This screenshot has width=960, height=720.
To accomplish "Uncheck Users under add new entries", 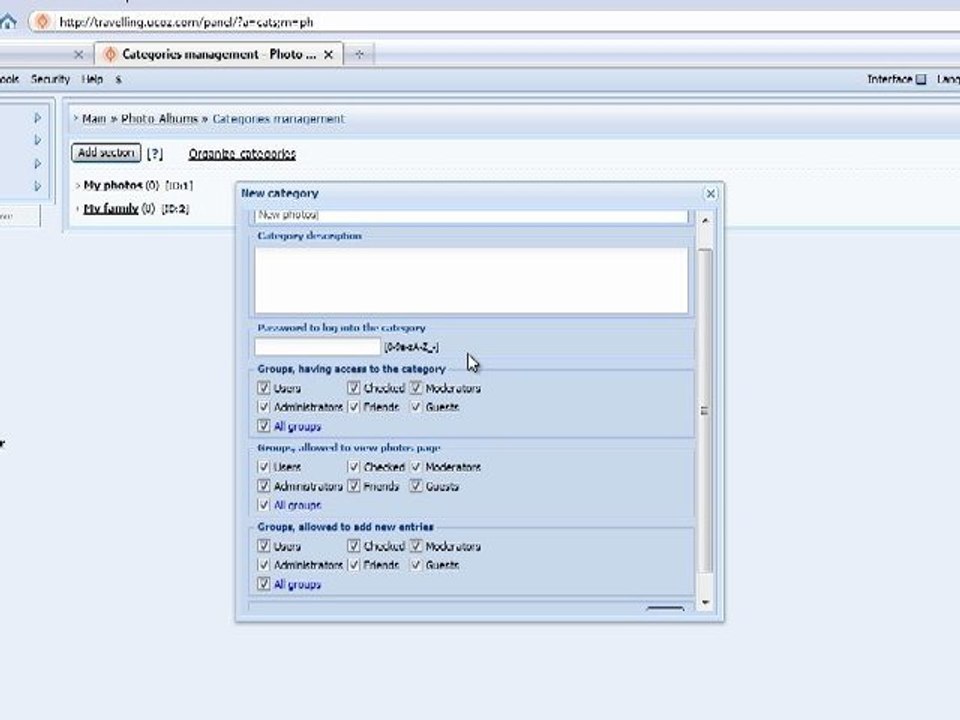I will (x=263, y=546).
